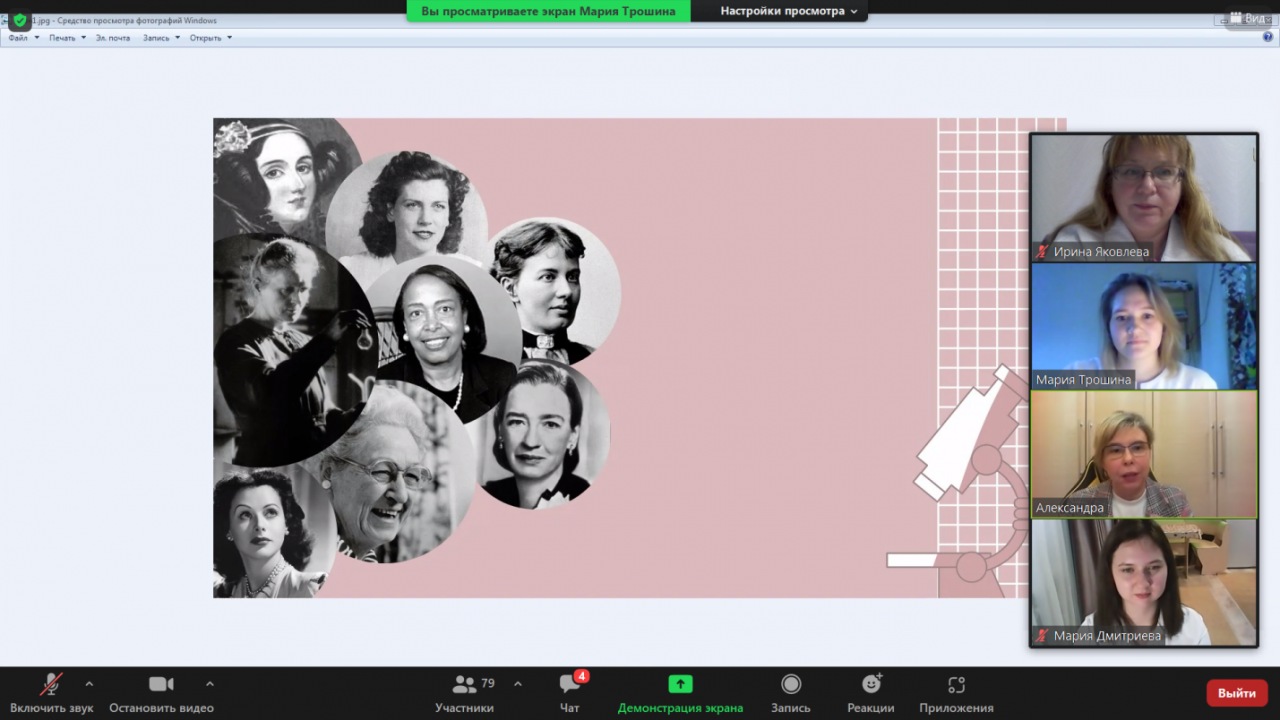Select Мария Дмитриева video thumbnail
The width and height of the screenshot is (1280, 720).
pos(1143,582)
